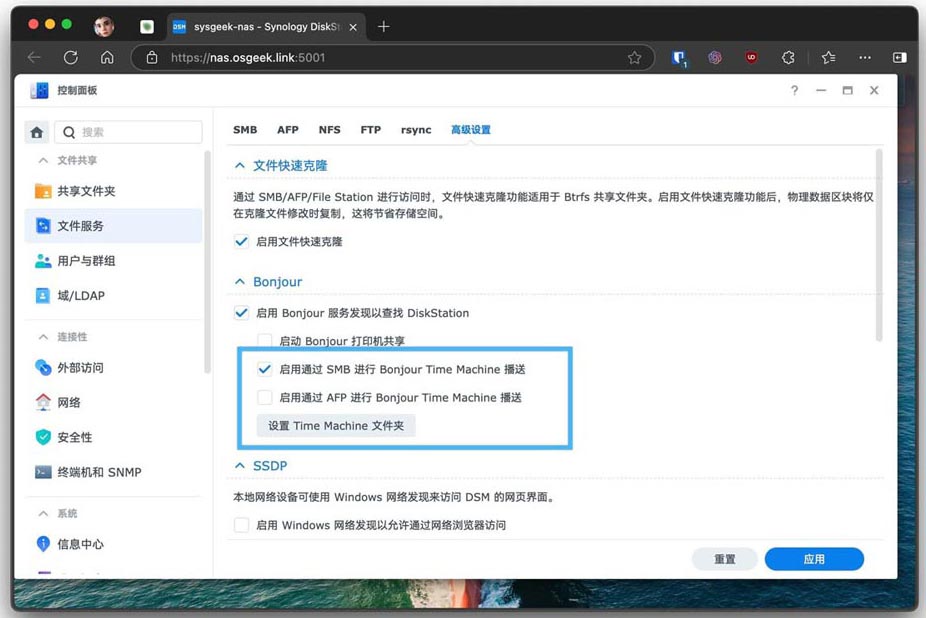Collapse the Bonjour section

pyautogui.click(x=239, y=283)
